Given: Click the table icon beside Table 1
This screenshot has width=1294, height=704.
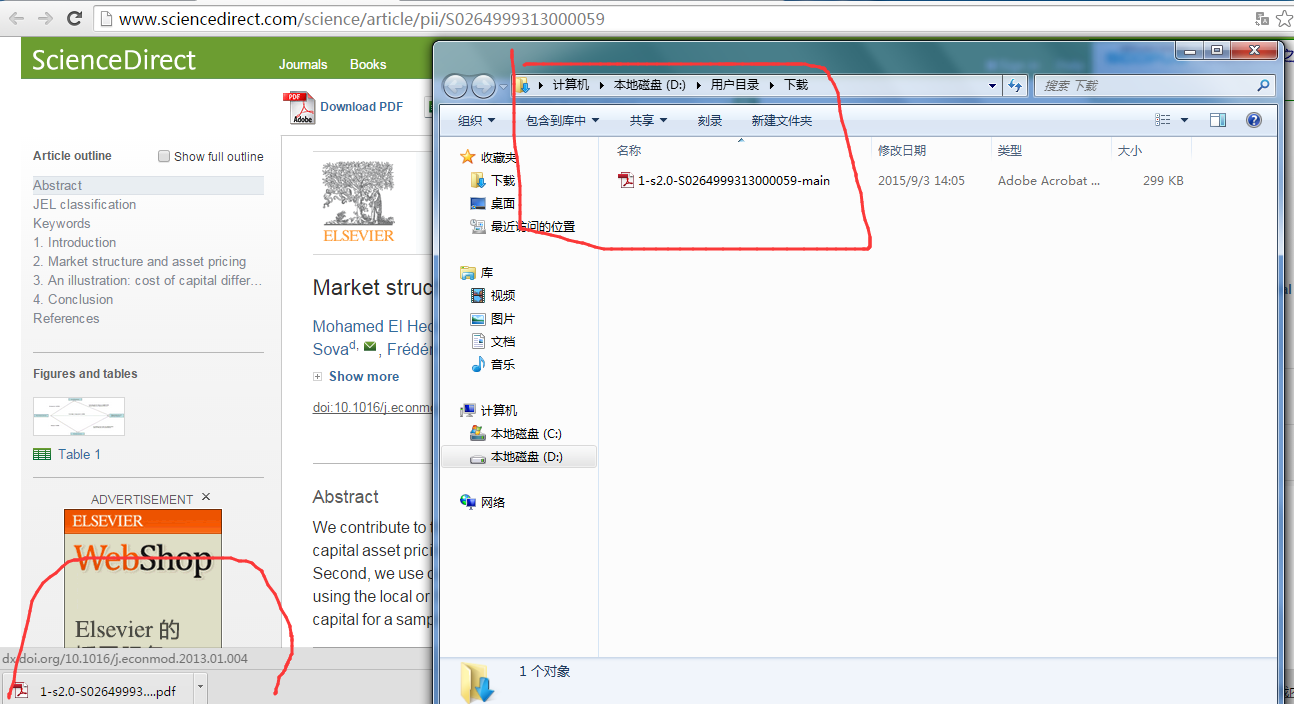Looking at the screenshot, I should (x=42, y=454).
